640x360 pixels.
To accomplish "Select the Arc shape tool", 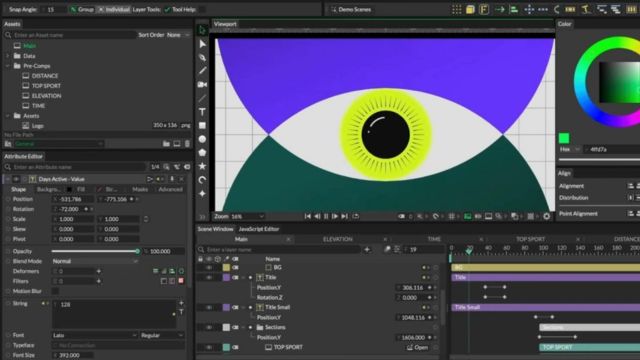I will [x=202, y=180].
